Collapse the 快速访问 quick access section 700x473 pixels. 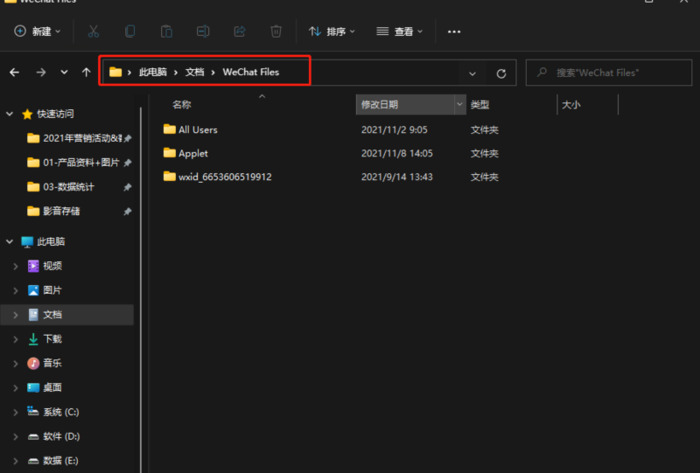(9, 114)
